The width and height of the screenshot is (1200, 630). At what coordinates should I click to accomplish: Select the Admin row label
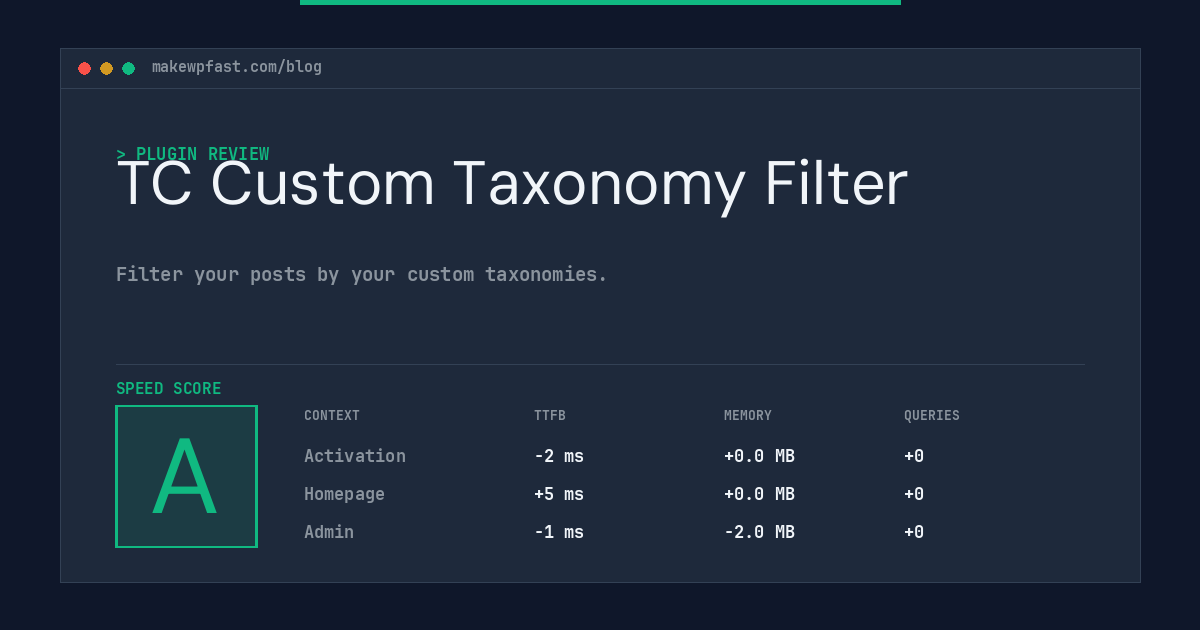click(329, 532)
